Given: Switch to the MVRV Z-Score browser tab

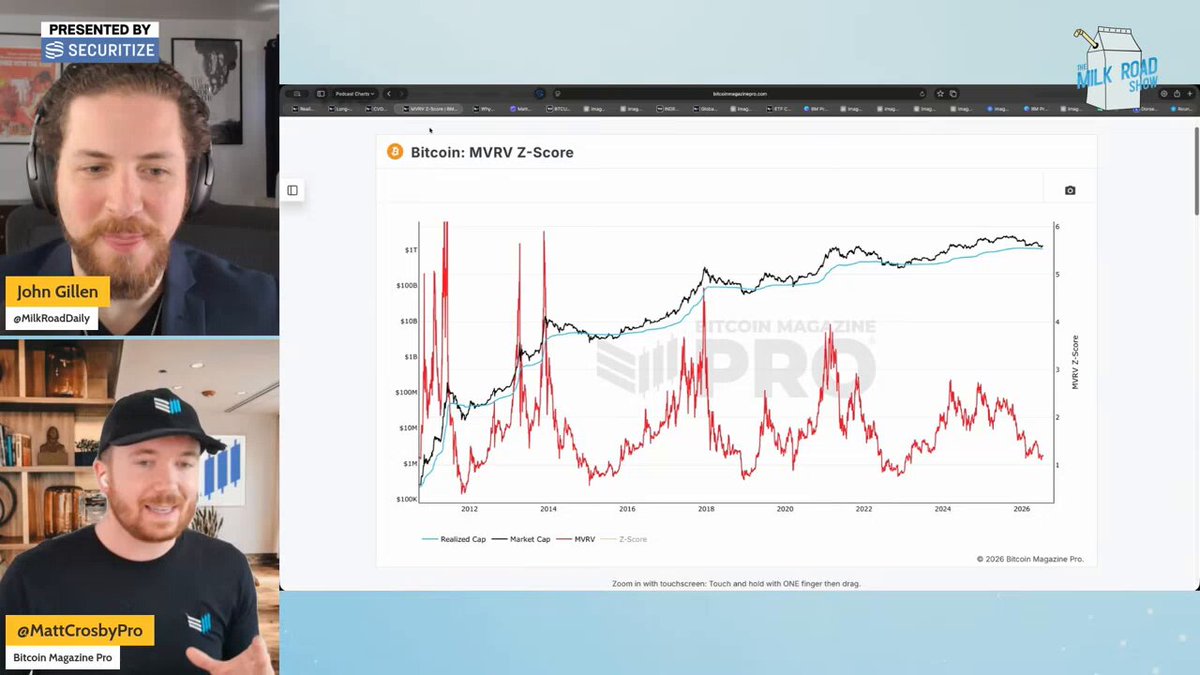Looking at the screenshot, I should pos(428,108).
